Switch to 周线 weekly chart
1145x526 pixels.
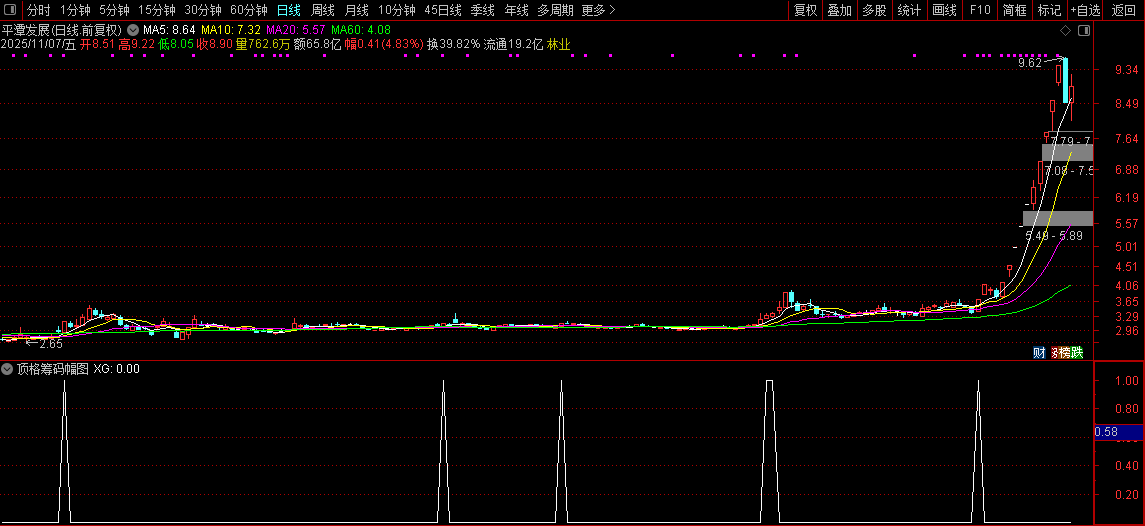tap(323, 10)
